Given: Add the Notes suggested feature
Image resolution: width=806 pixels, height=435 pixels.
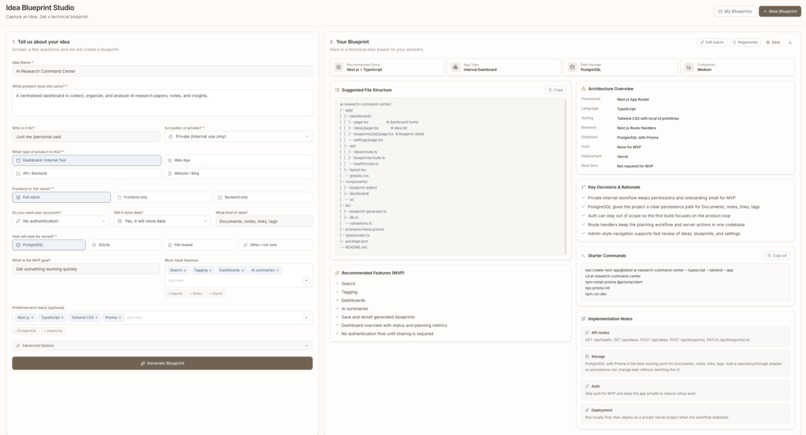Looking at the screenshot, I should tap(196, 294).
